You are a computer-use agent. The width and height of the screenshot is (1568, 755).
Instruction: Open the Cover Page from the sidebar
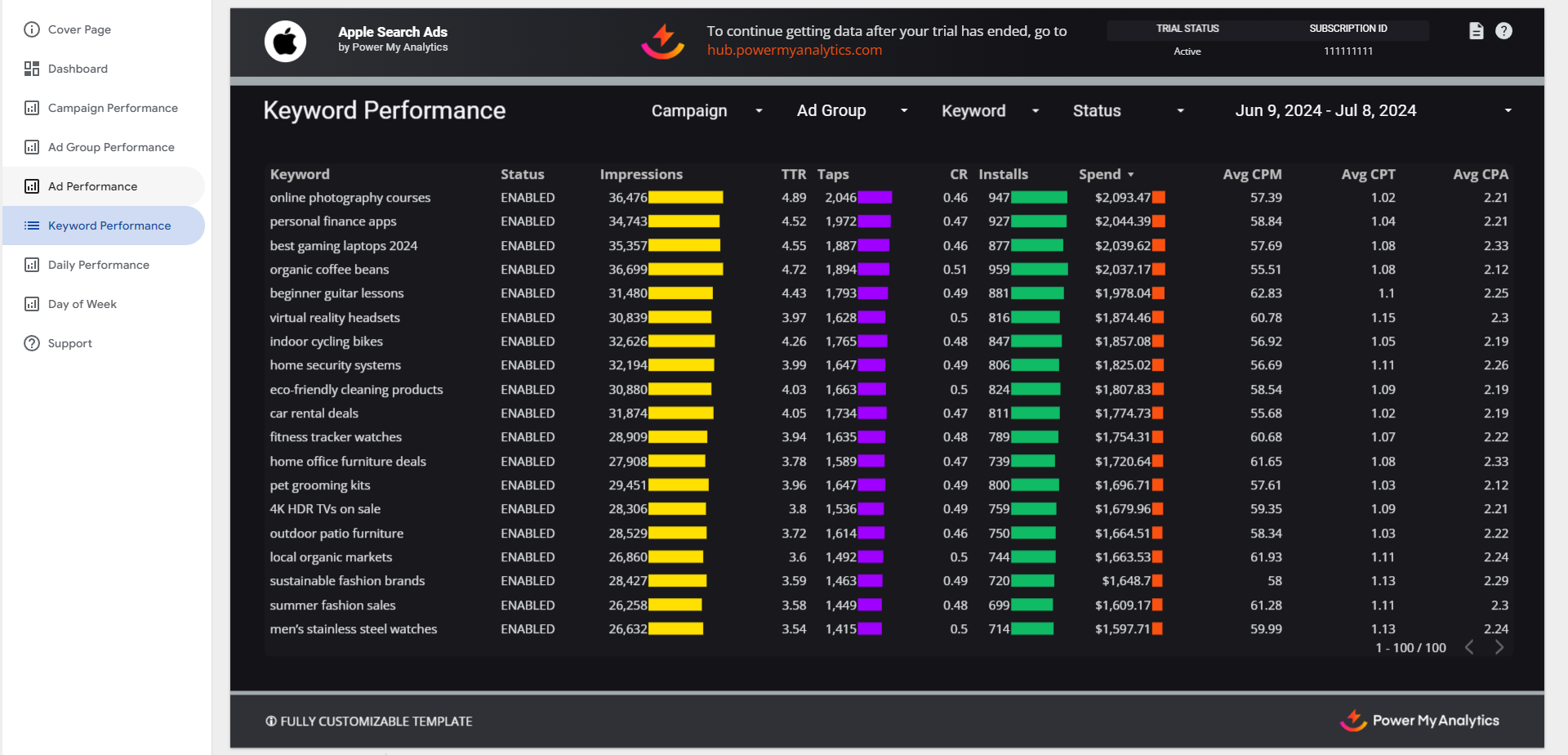click(79, 29)
